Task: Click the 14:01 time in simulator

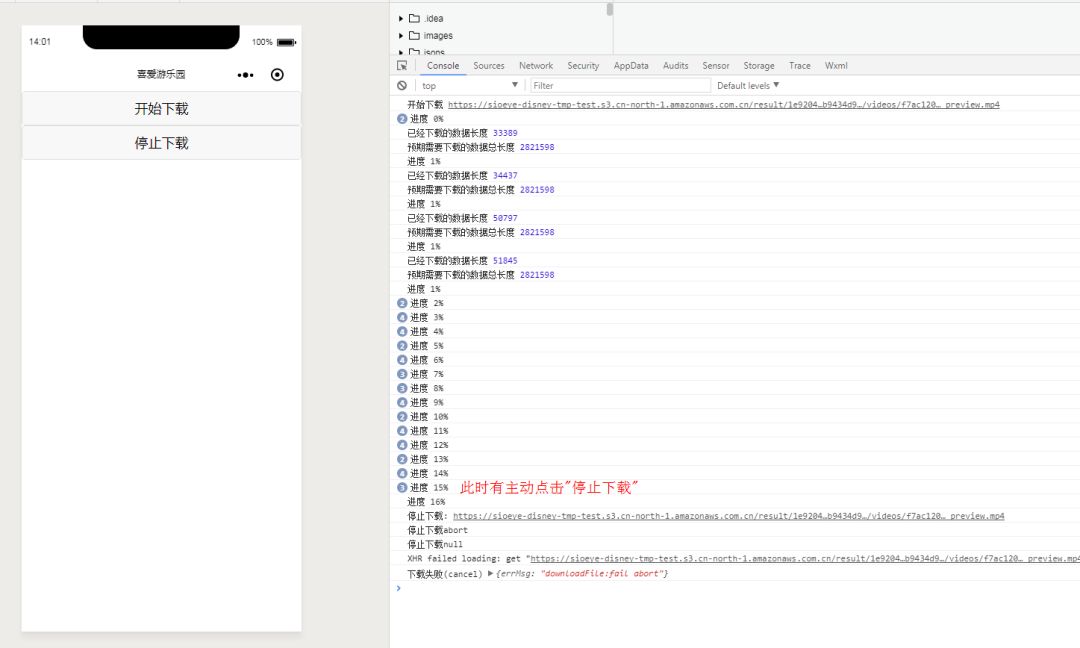Action: click(x=40, y=41)
